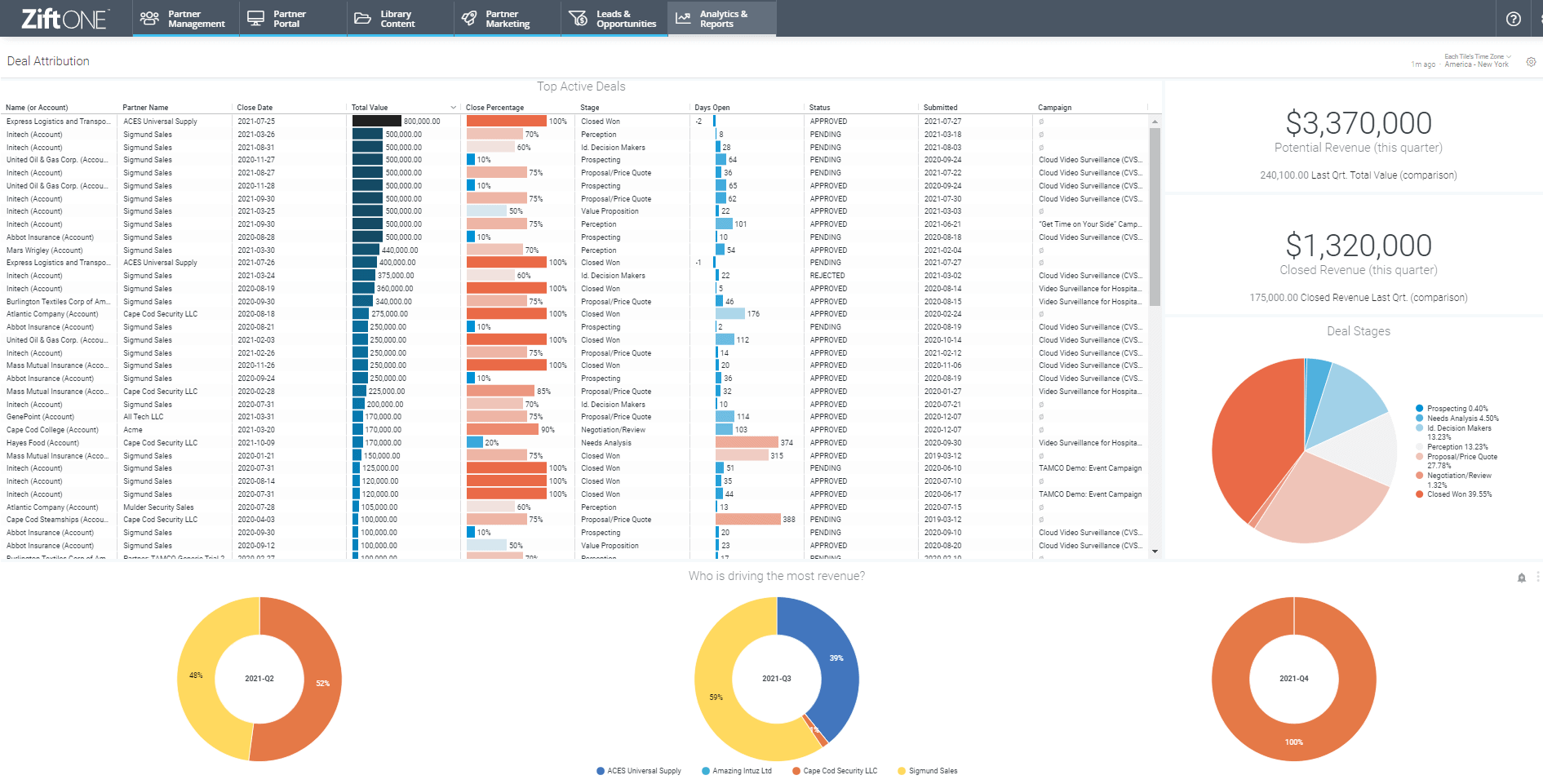Click the Acme partner name cell
Viewport: 1543px width, 784px height.
[x=133, y=430]
